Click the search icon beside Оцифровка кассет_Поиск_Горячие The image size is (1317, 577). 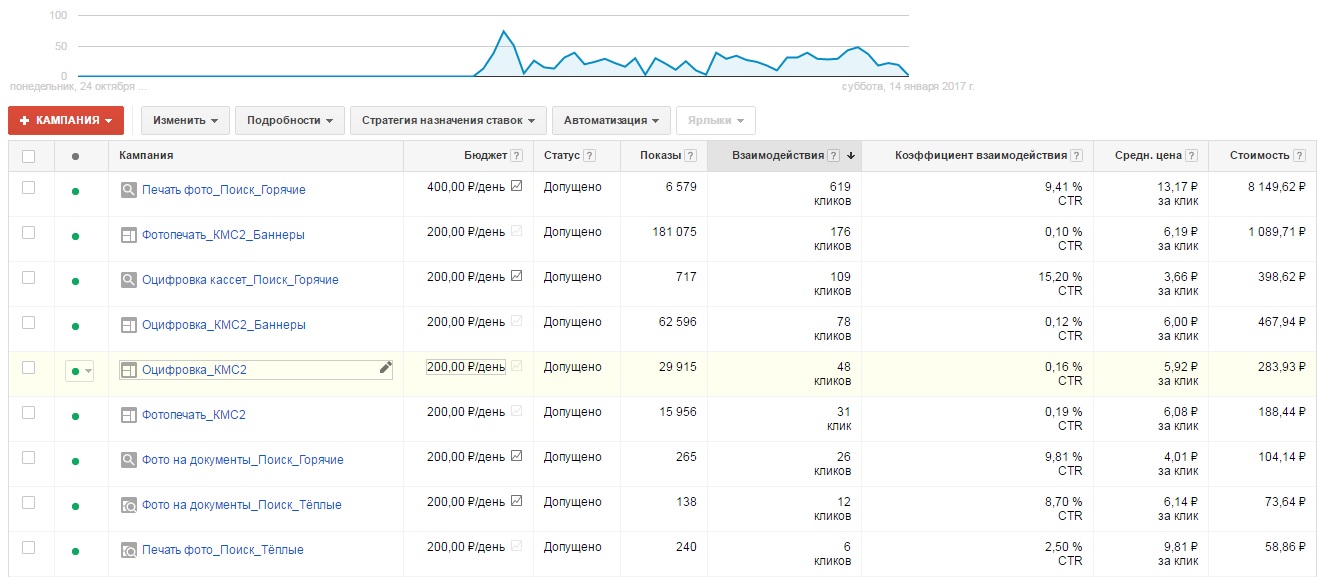tap(128, 280)
